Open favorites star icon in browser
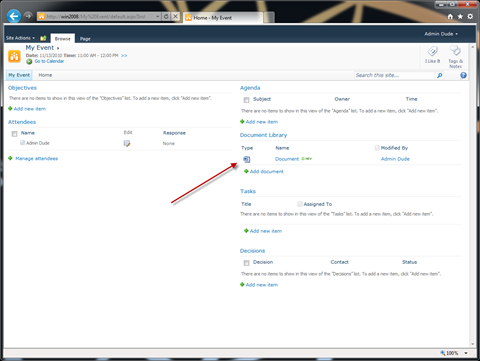Screen dimensions: 480x361 pos(460,16)
